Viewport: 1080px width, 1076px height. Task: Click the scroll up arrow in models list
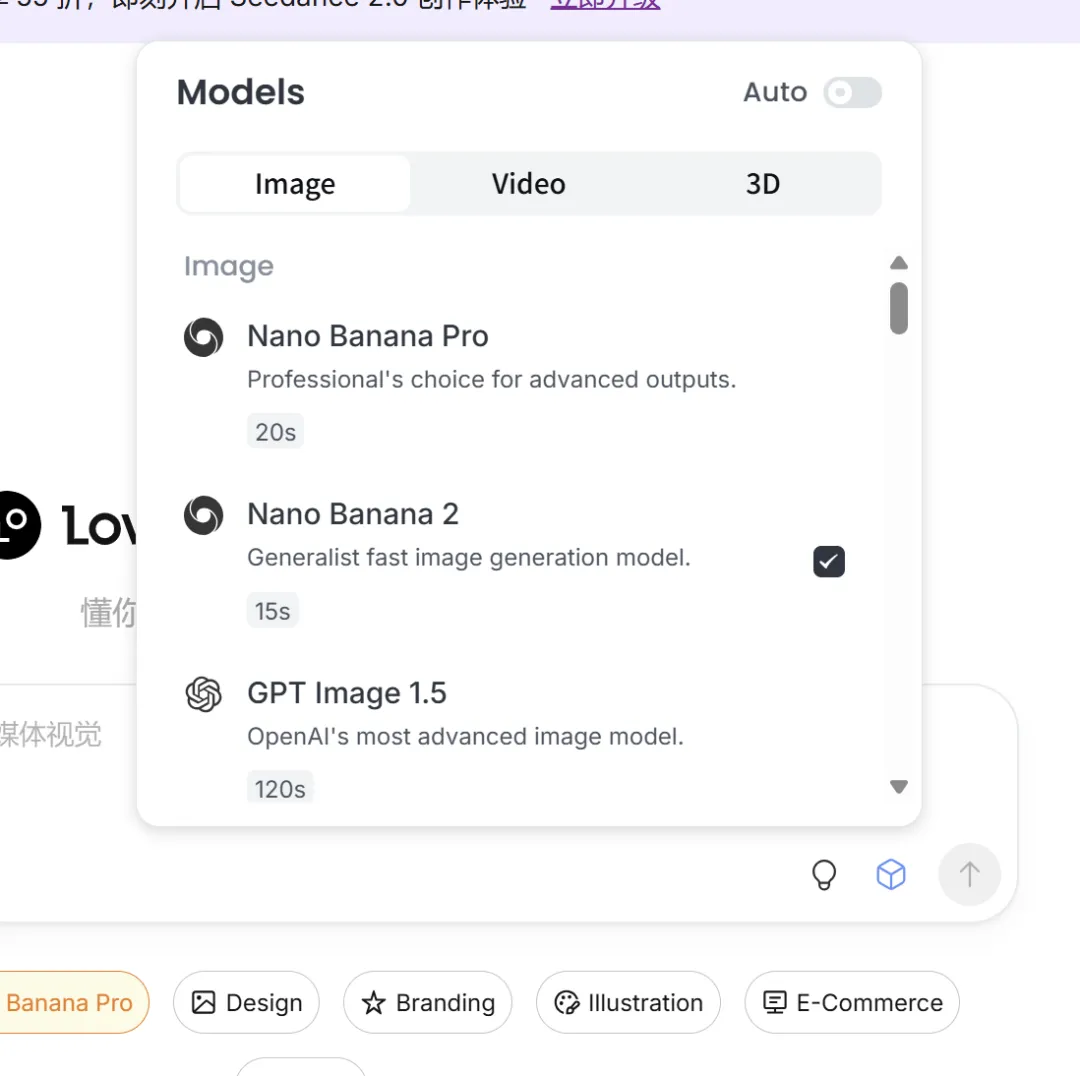(x=898, y=262)
